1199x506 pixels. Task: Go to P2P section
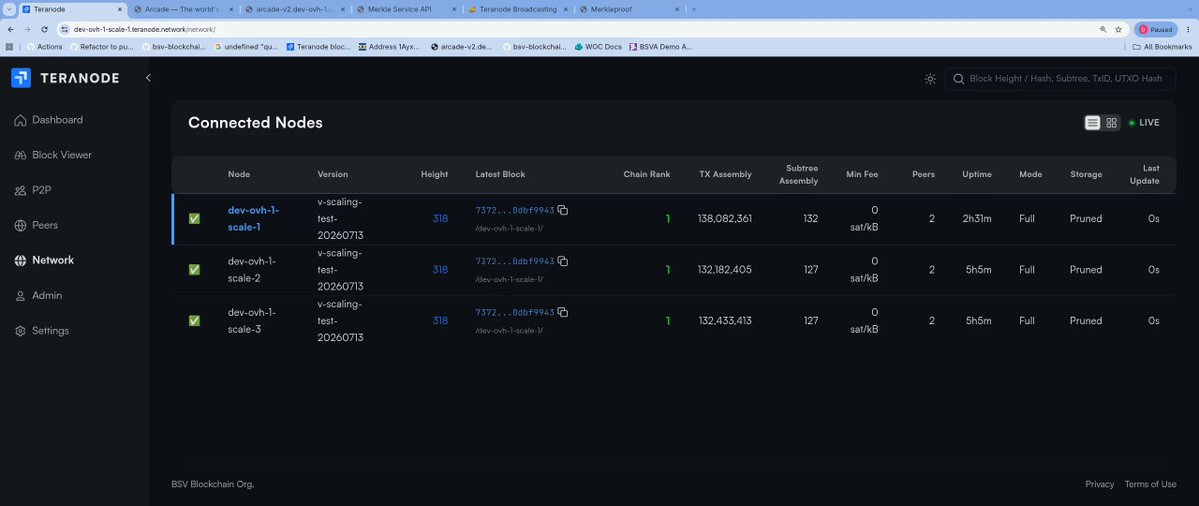[x=33, y=190]
